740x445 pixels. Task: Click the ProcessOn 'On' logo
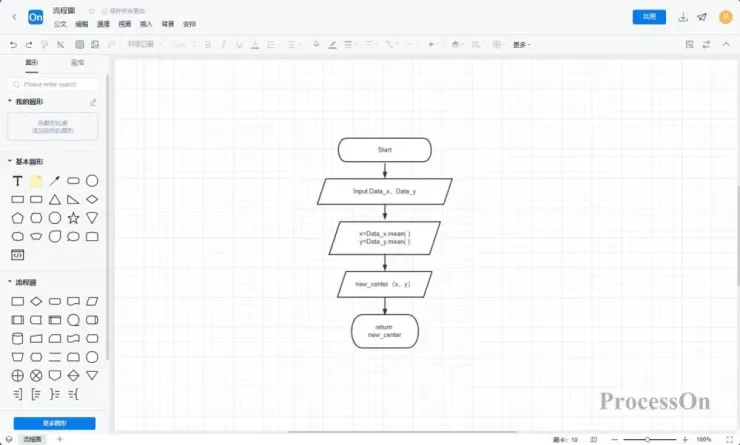[x=35, y=17]
